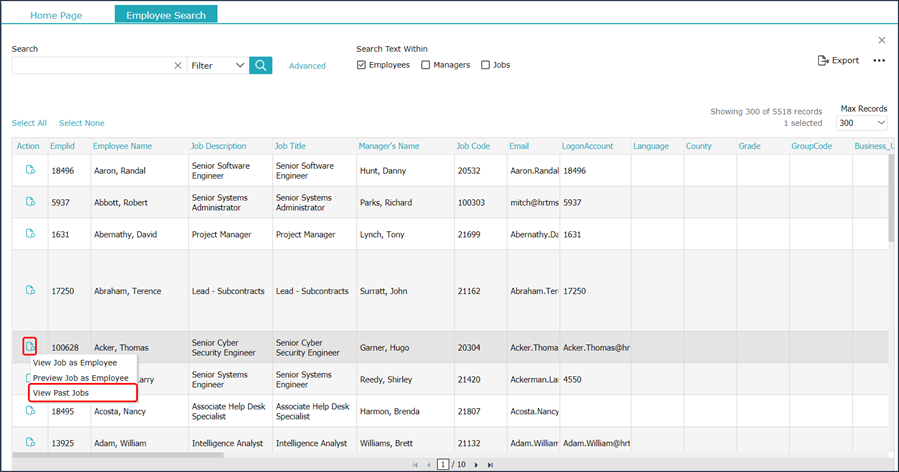Expand the Filter dropdown
Image resolution: width=899 pixels, height=472 pixels.
pyautogui.click(x=217, y=66)
